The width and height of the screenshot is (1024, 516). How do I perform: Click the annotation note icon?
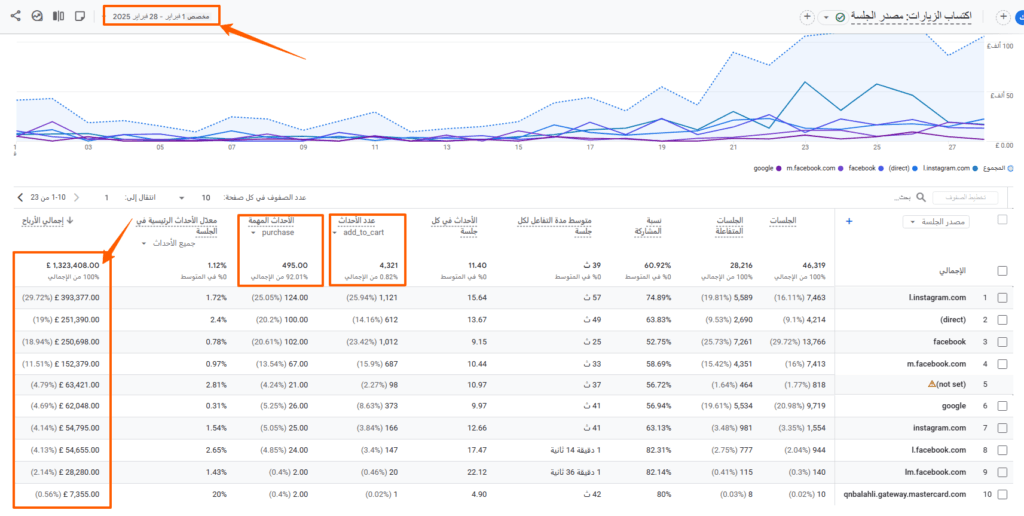coord(80,16)
